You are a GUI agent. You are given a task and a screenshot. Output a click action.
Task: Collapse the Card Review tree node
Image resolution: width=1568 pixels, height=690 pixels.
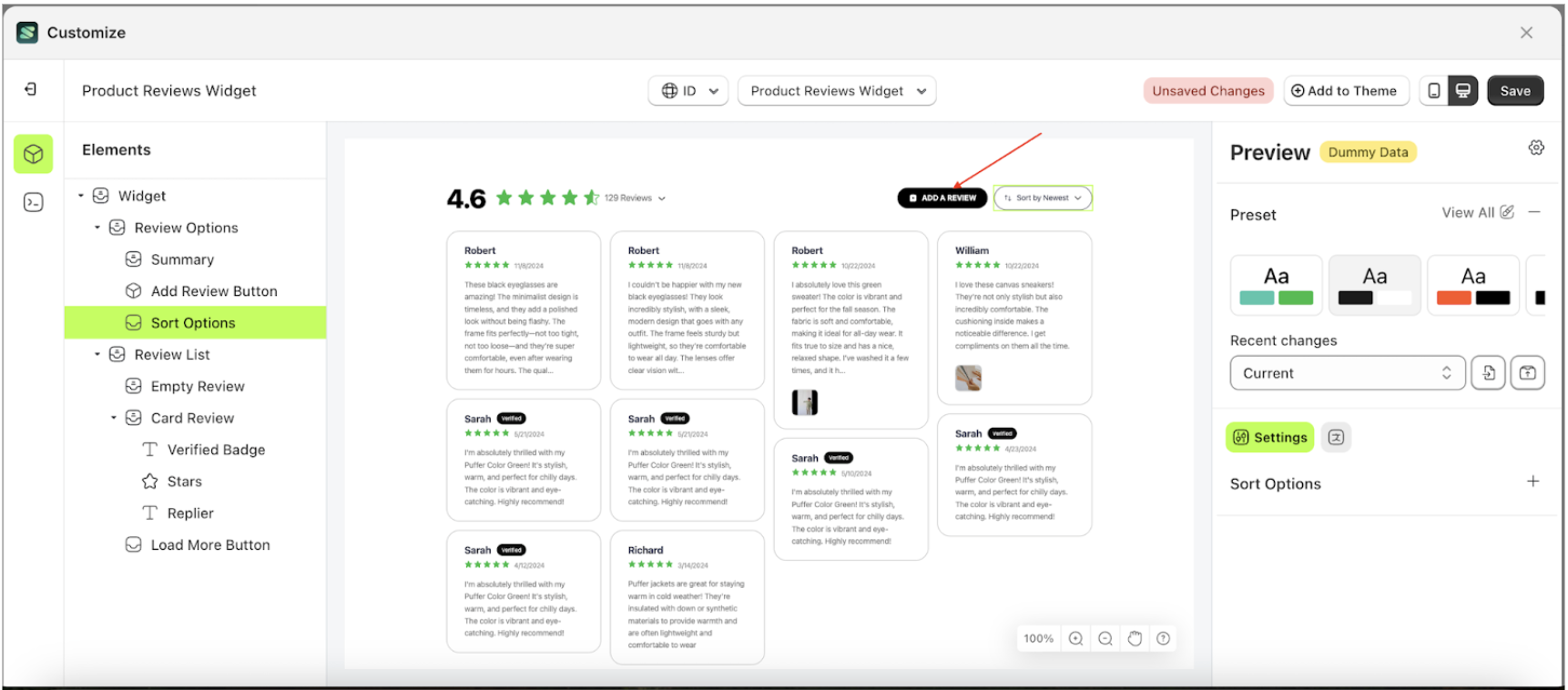click(114, 418)
